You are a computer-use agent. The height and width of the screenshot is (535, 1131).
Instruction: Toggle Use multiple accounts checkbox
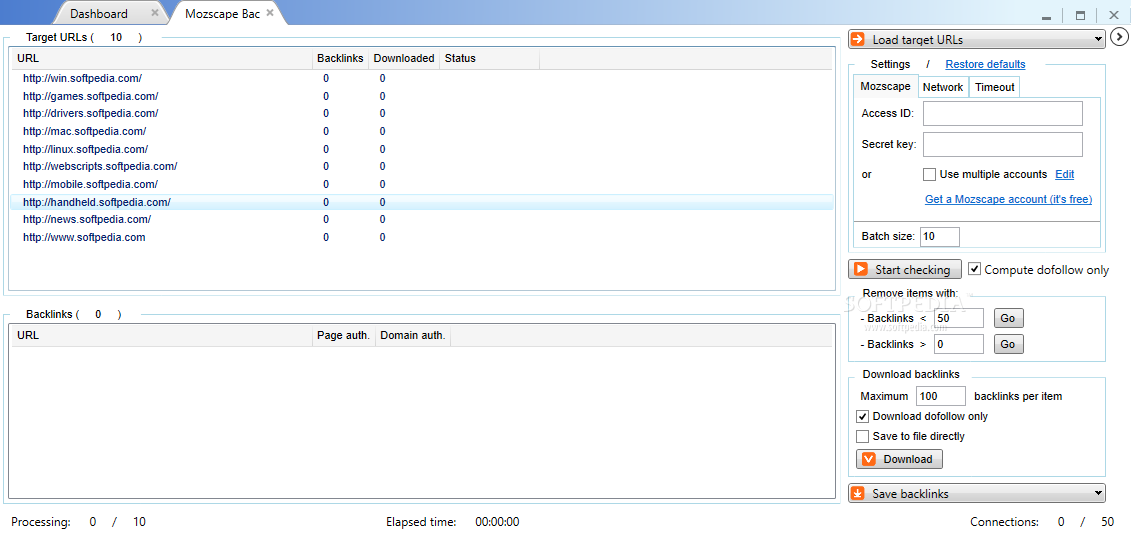[x=930, y=174]
